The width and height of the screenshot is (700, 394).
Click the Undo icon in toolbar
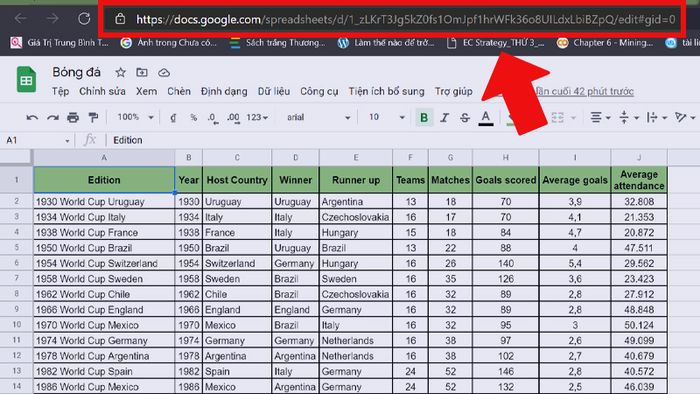click(32, 117)
